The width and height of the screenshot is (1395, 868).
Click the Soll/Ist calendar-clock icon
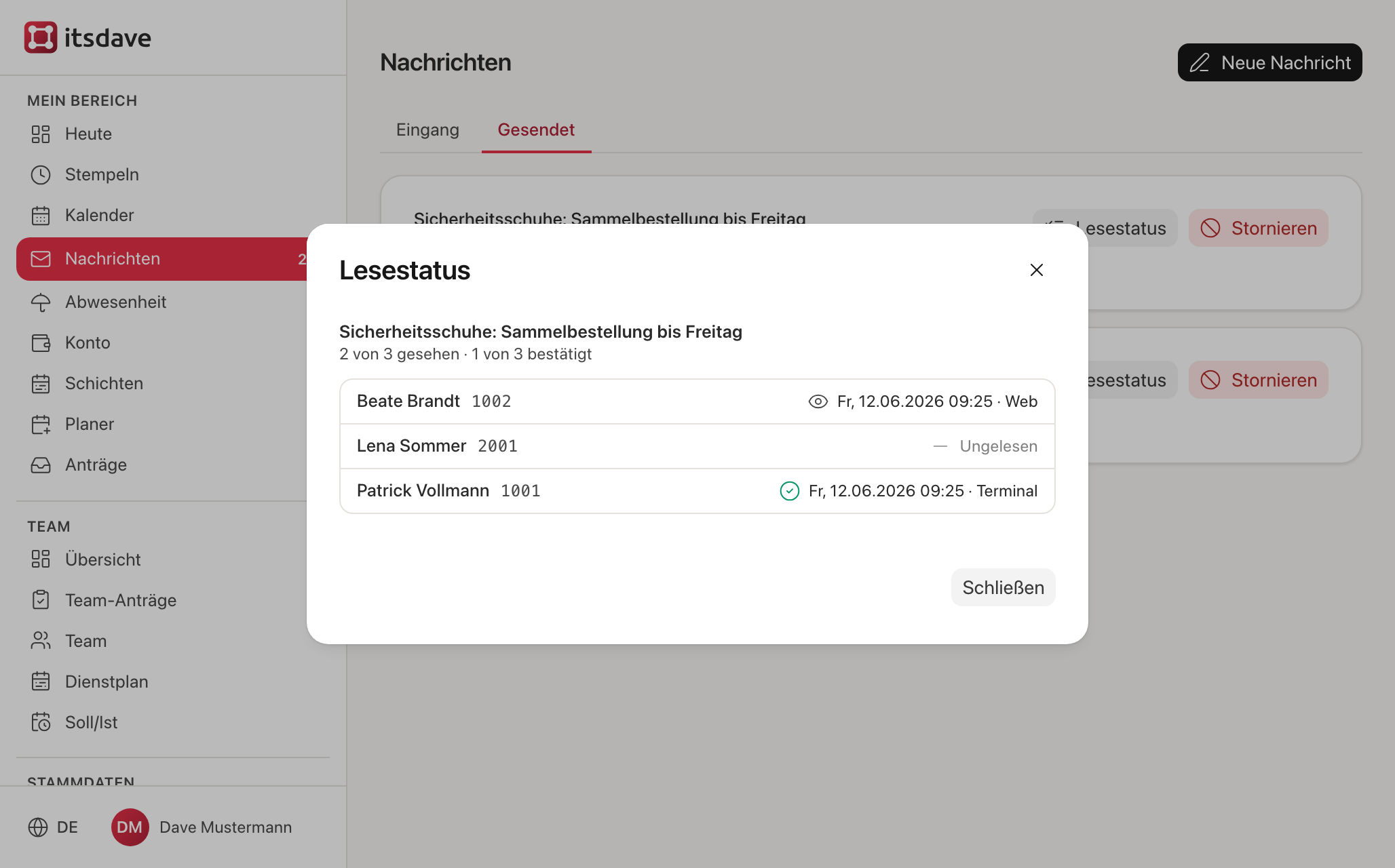tap(41, 722)
